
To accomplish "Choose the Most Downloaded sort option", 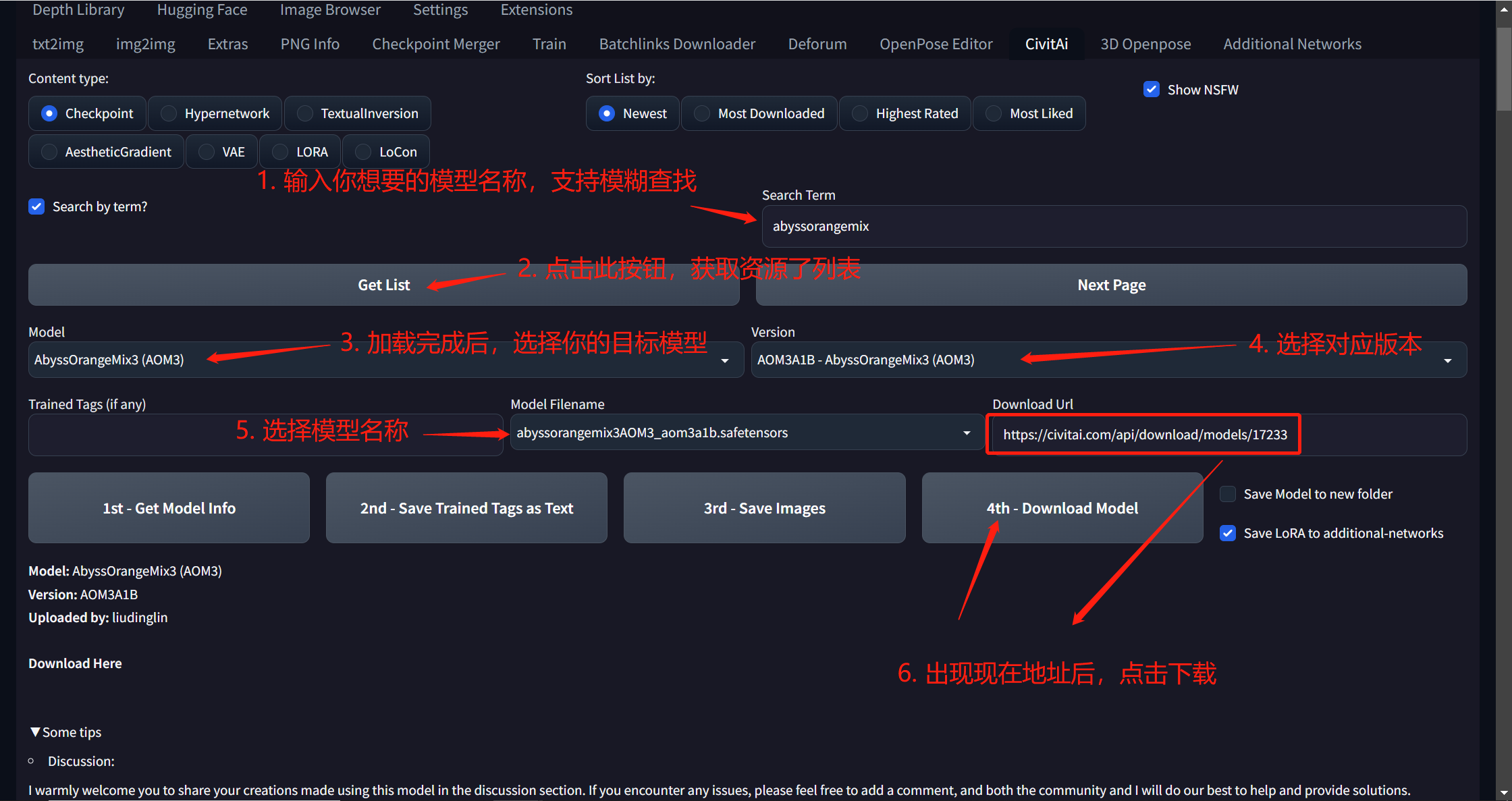I will coord(702,113).
